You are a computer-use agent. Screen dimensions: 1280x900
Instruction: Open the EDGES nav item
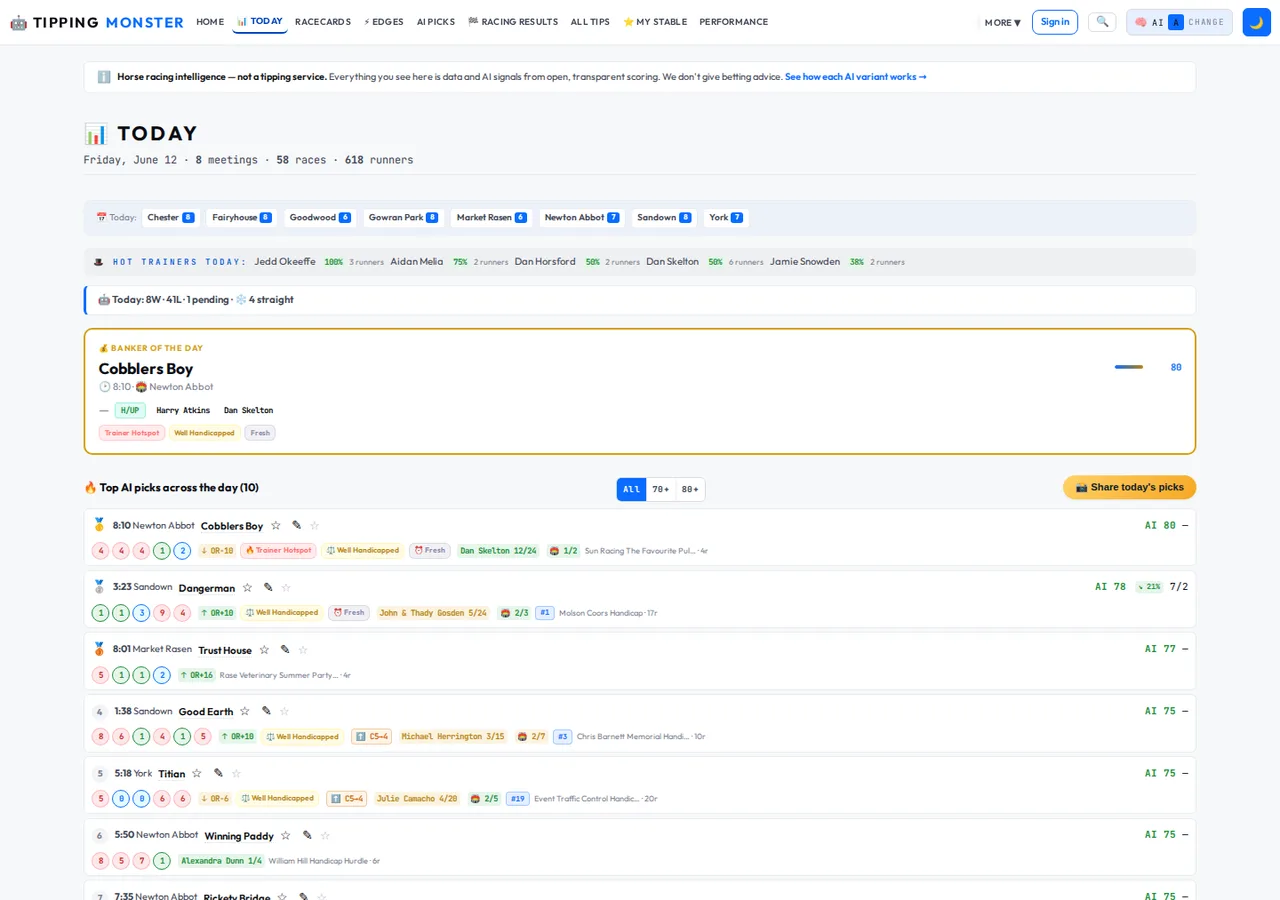[384, 22]
